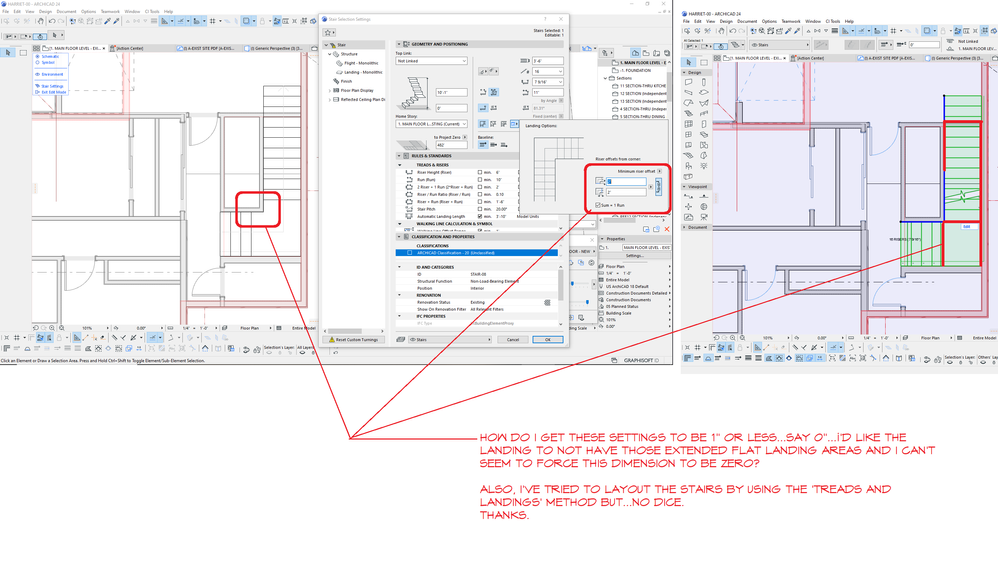Select first baseline position icon
Image resolution: width=998 pixels, height=566 pixels.
point(483,145)
